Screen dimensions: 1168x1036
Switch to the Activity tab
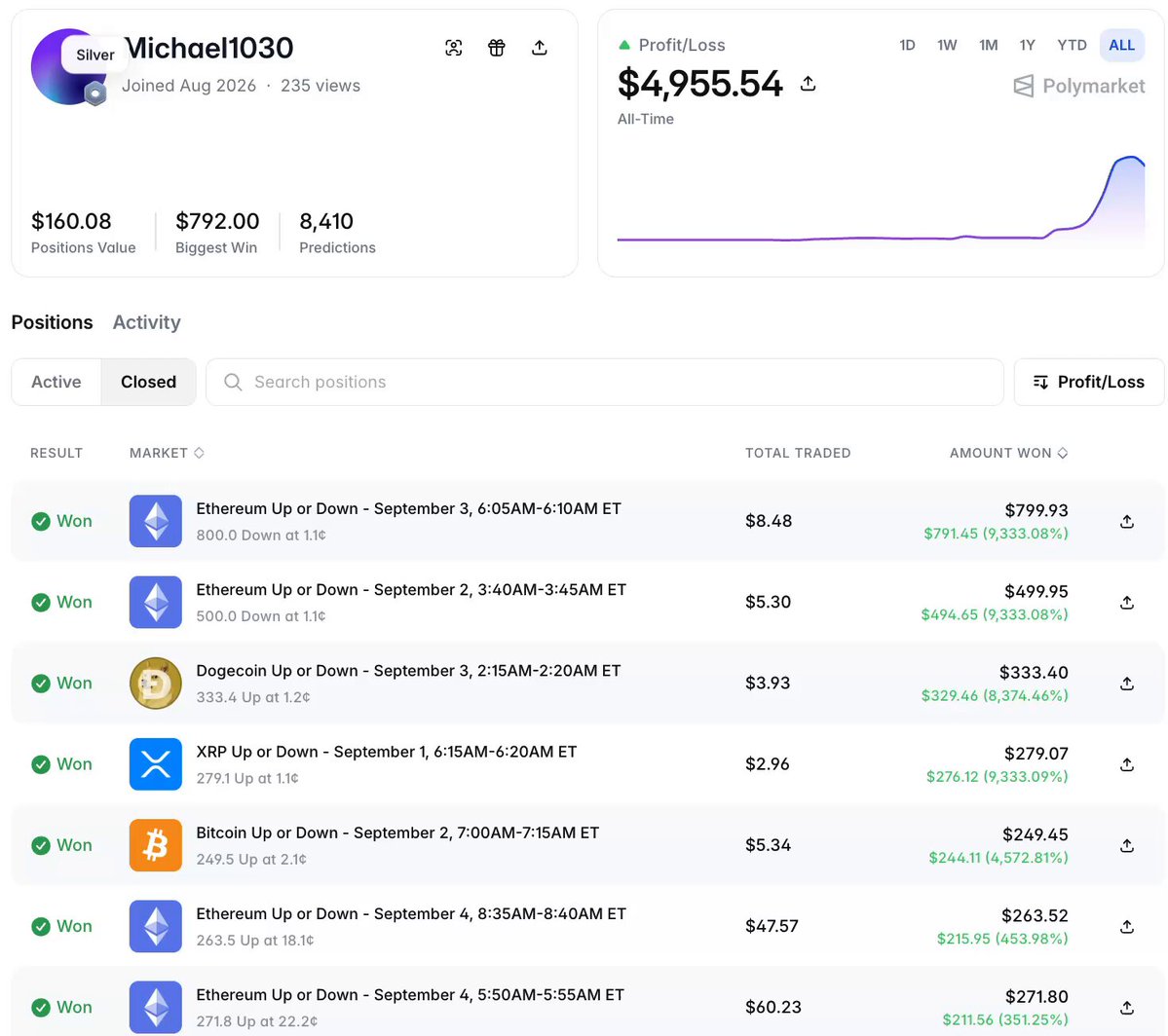[x=147, y=322]
